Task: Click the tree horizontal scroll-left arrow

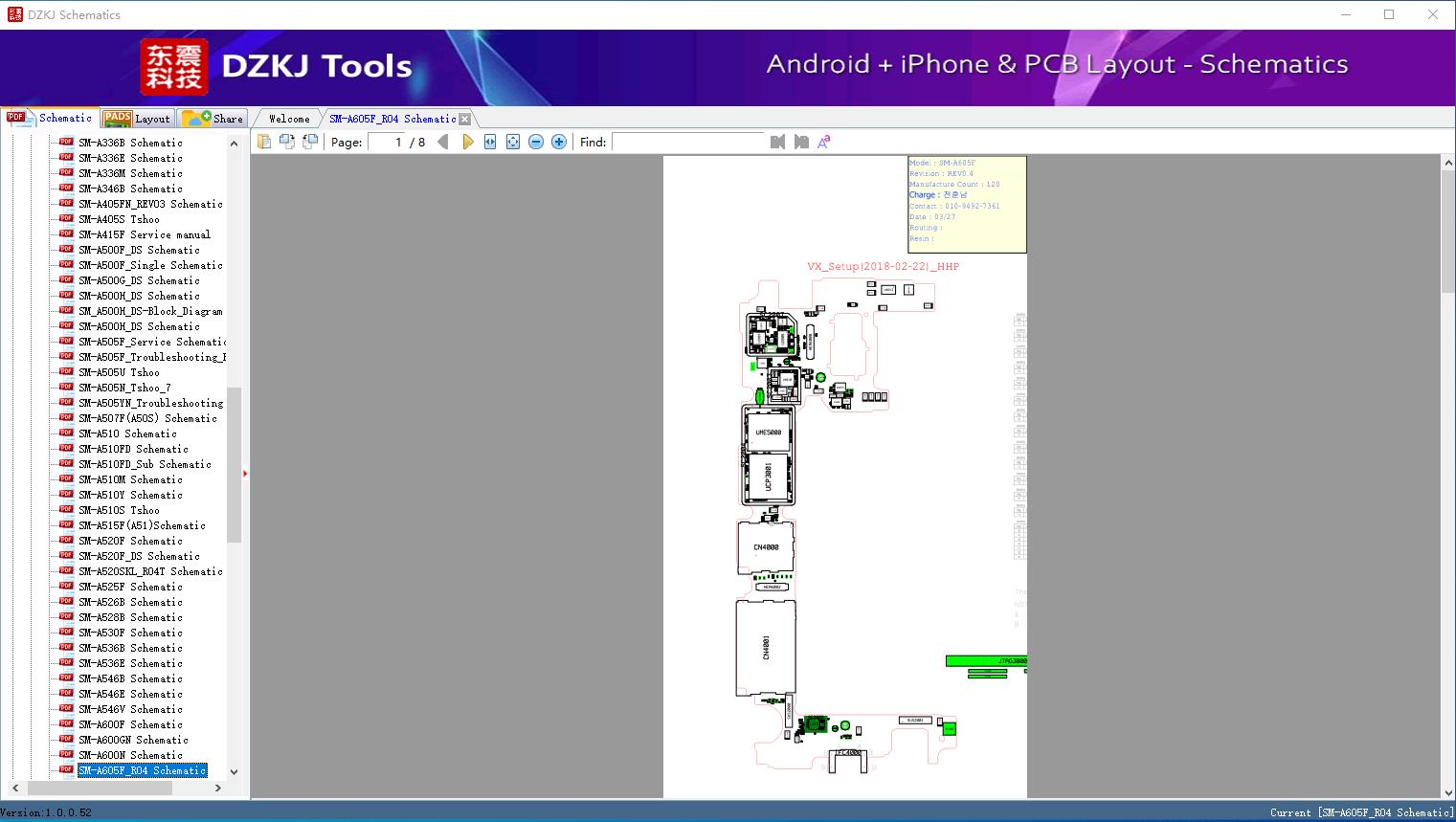Action: tap(14, 789)
